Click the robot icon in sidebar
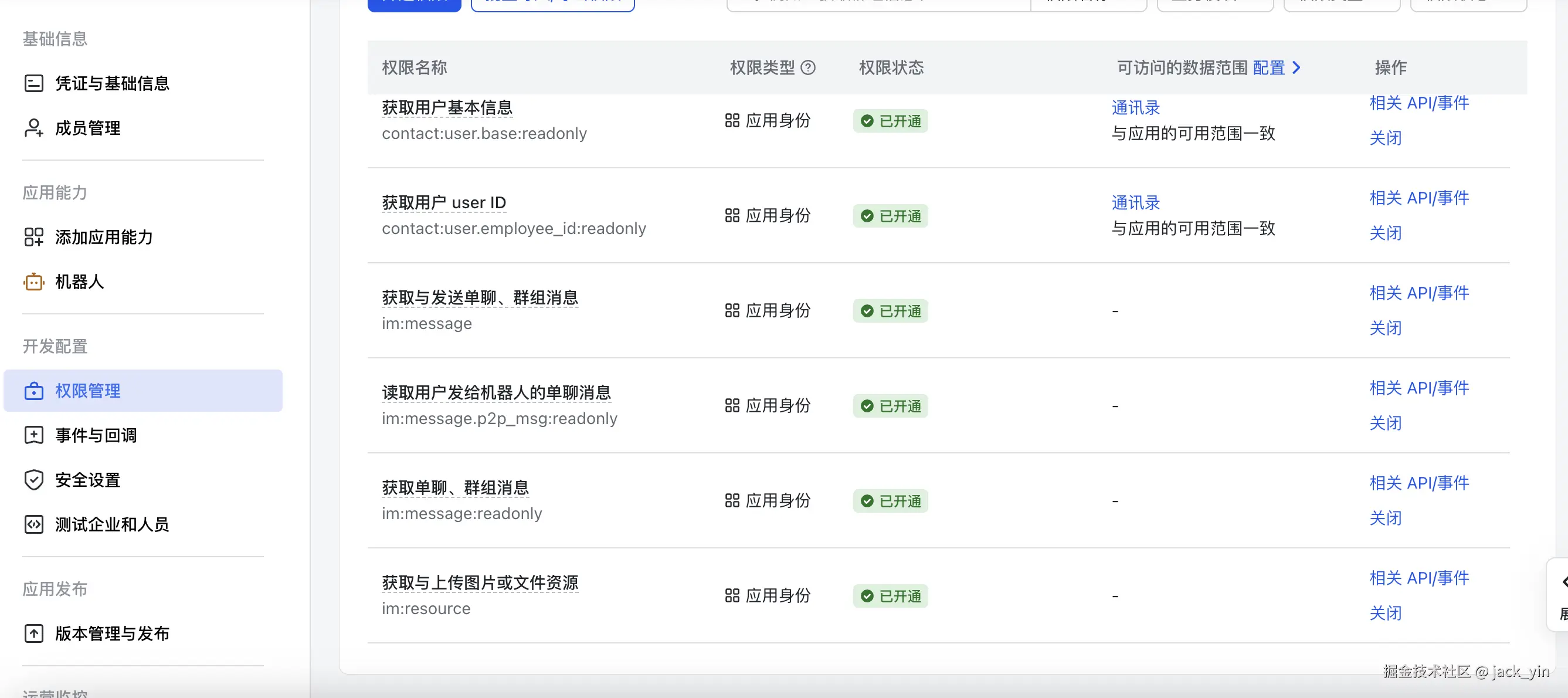The height and width of the screenshot is (698, 1568). click(33, 282)
